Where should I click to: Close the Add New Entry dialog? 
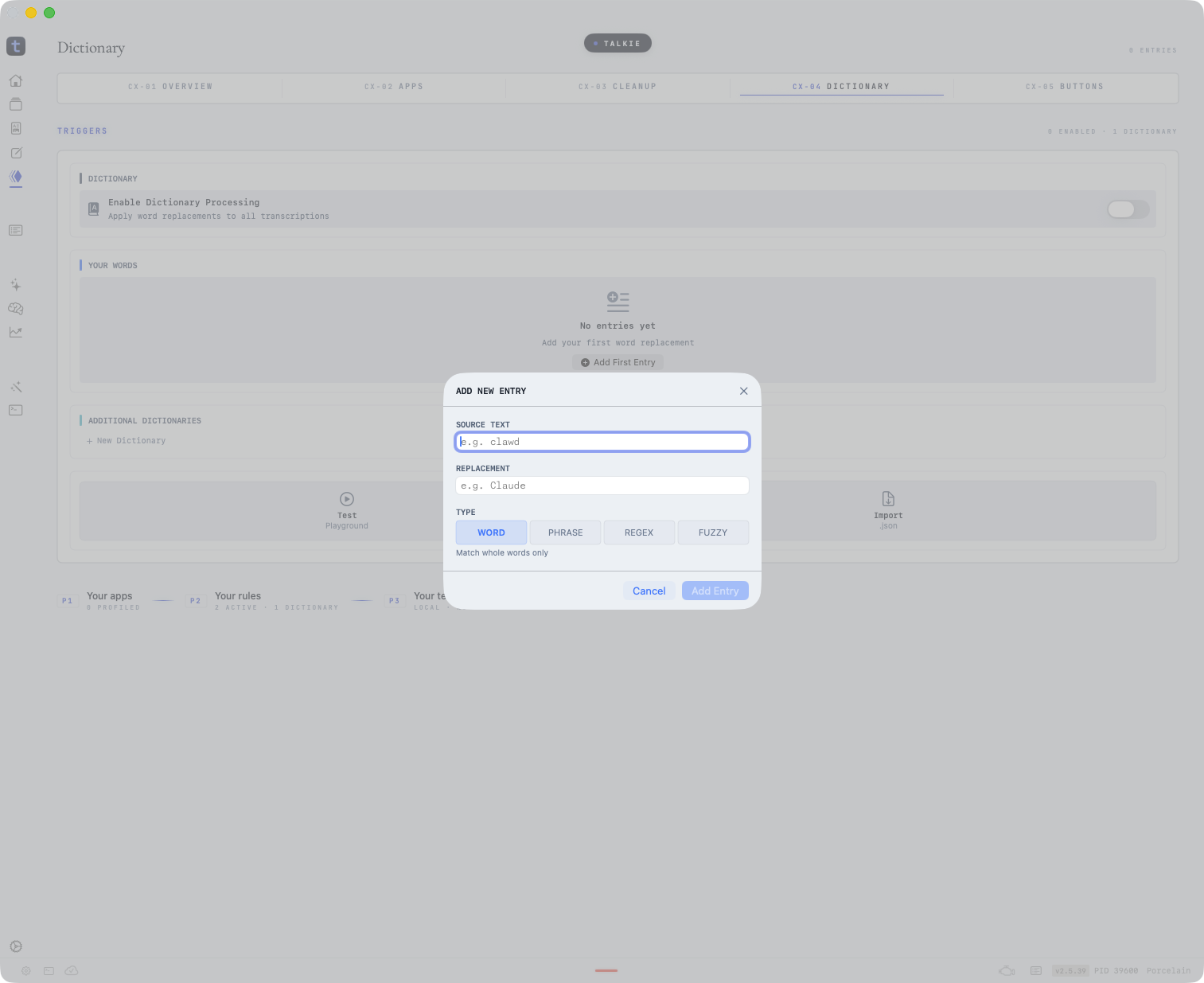743,391
